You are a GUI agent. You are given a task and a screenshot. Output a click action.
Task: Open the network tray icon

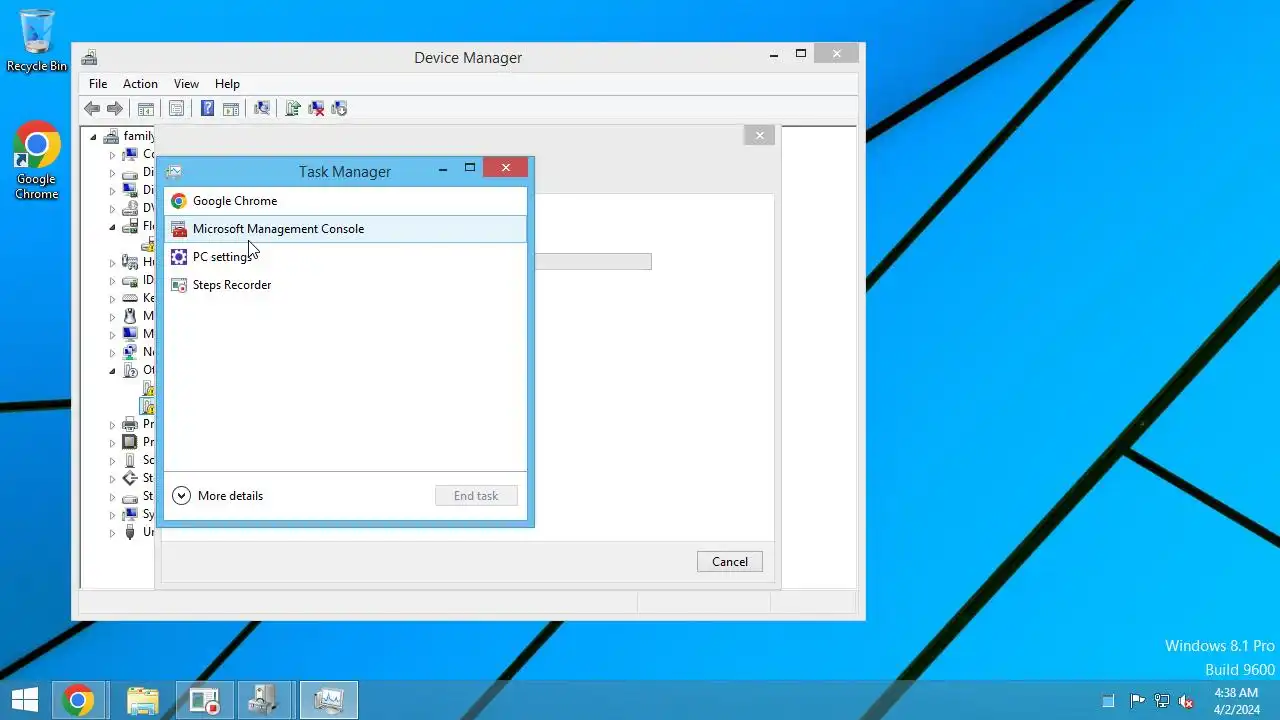pos(1162,701)
